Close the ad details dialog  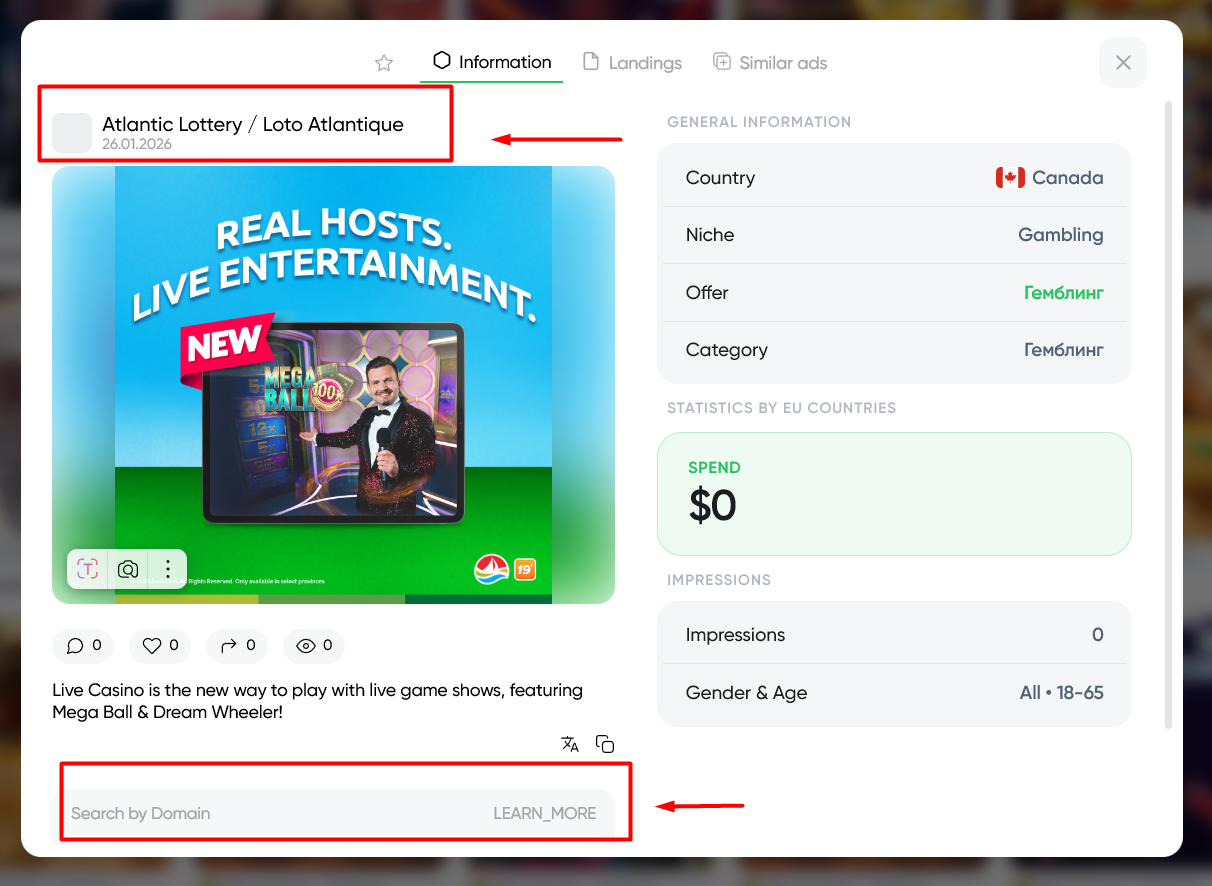click(1123, 63)
